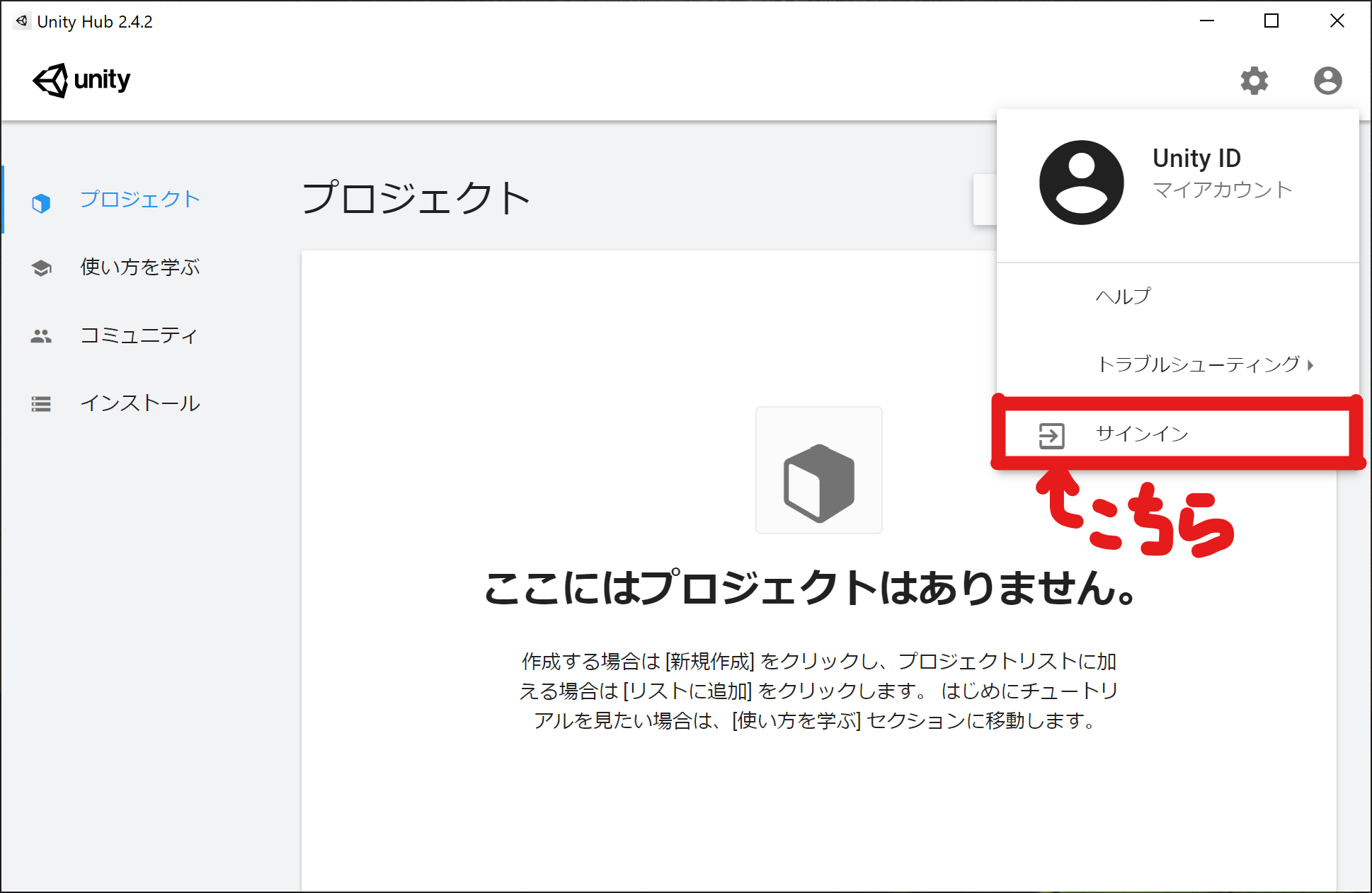
Task: Click the layers icon beside 使い方を学ぶ
Action: click(x=41, y=267)
